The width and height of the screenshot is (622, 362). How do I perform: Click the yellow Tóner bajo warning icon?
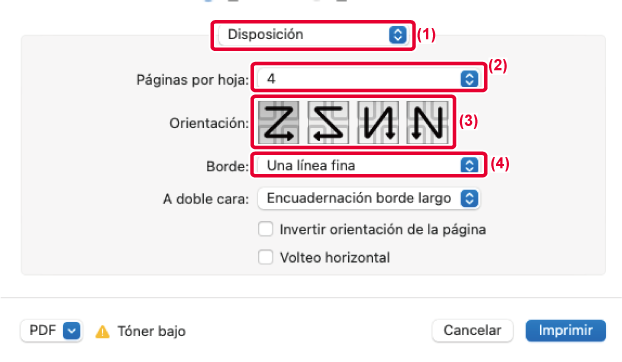pyautogui.click(x=102, y=331)
